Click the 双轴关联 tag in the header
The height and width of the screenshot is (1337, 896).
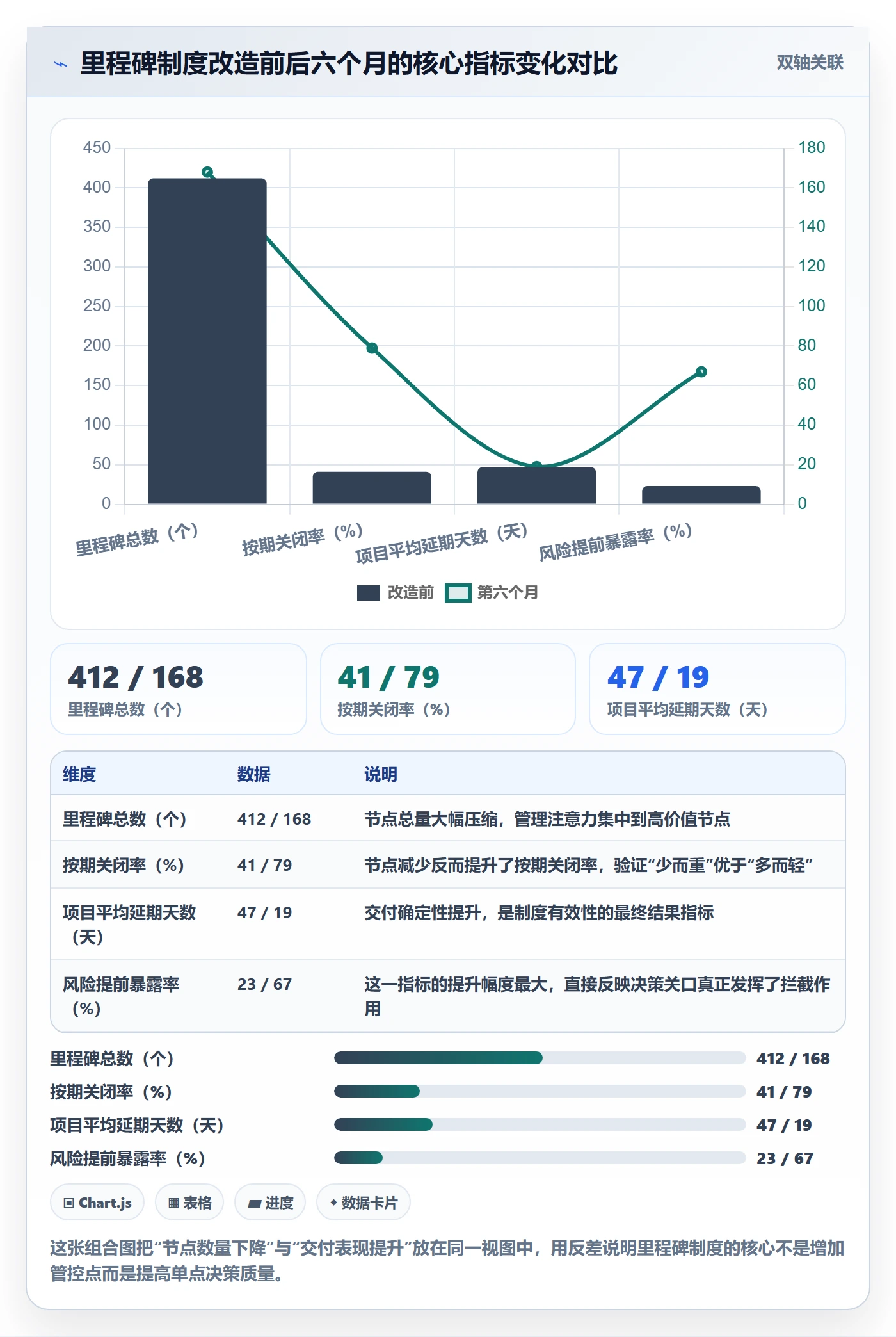(810, 63)
